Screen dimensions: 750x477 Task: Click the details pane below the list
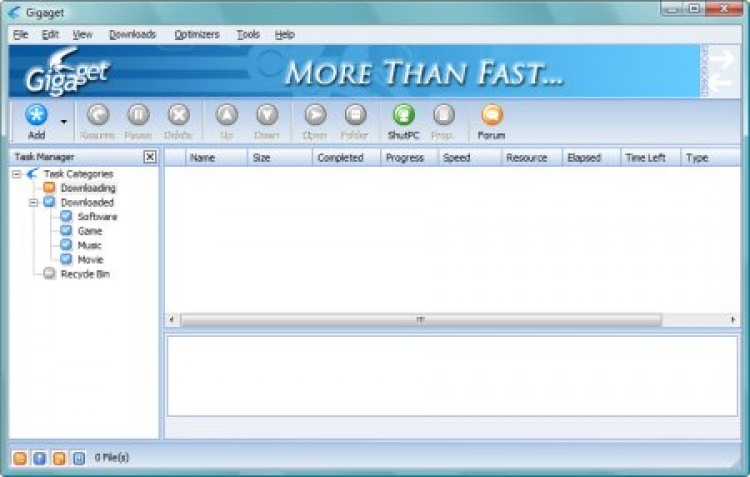coord(452,376)
